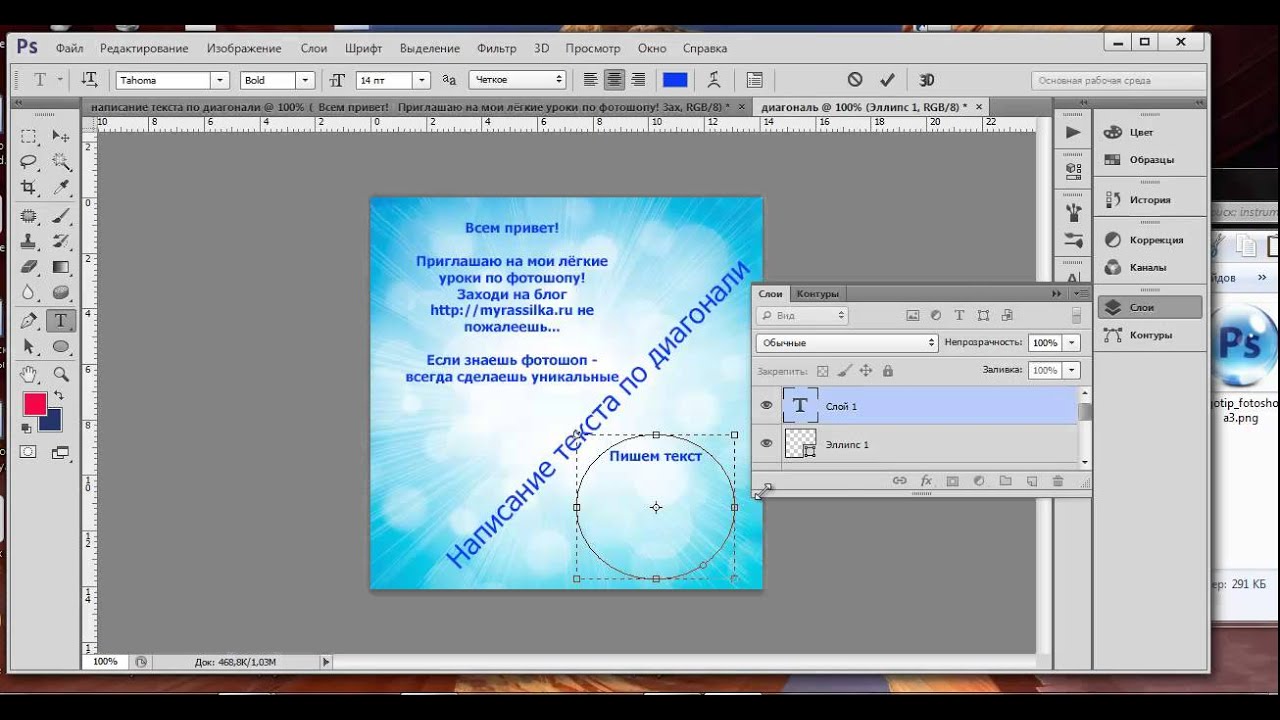Image resolution: width=1280 pixels, height=720 pixels.
Task: Select the Gradient tool
Action: coord(61,267)
